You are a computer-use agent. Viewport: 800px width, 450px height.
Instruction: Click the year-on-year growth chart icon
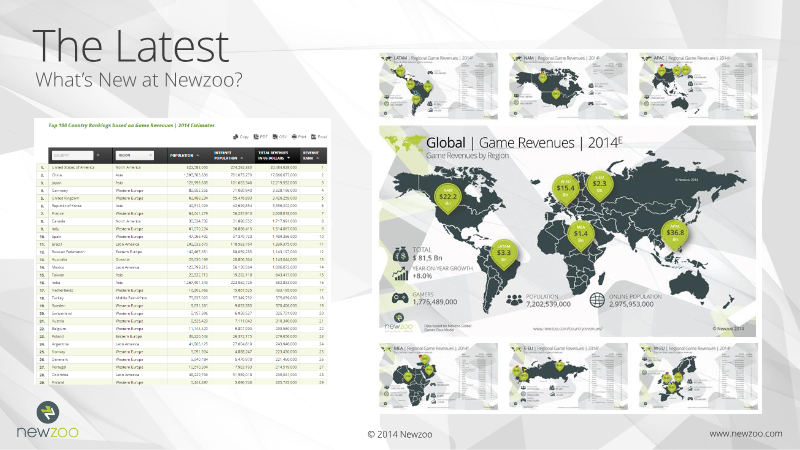coord(401,273)
